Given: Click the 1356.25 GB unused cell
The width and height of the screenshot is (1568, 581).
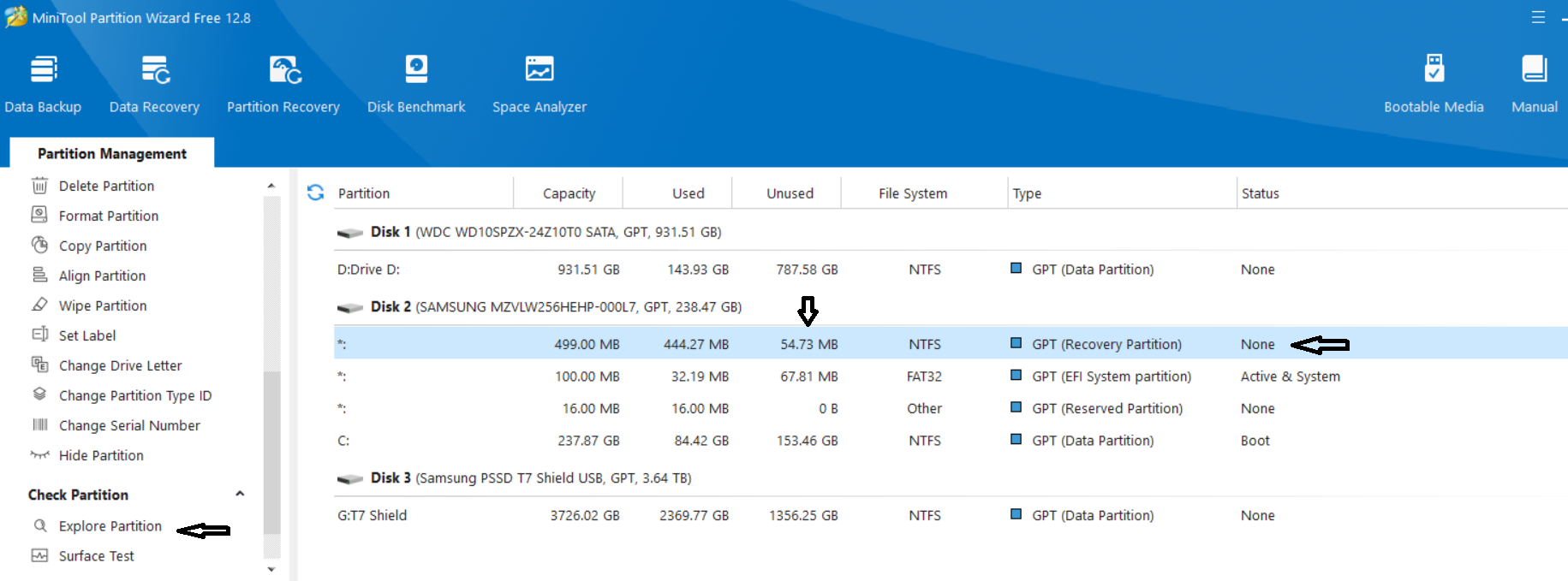Looking at the screenshot, I should click(803, 515).
